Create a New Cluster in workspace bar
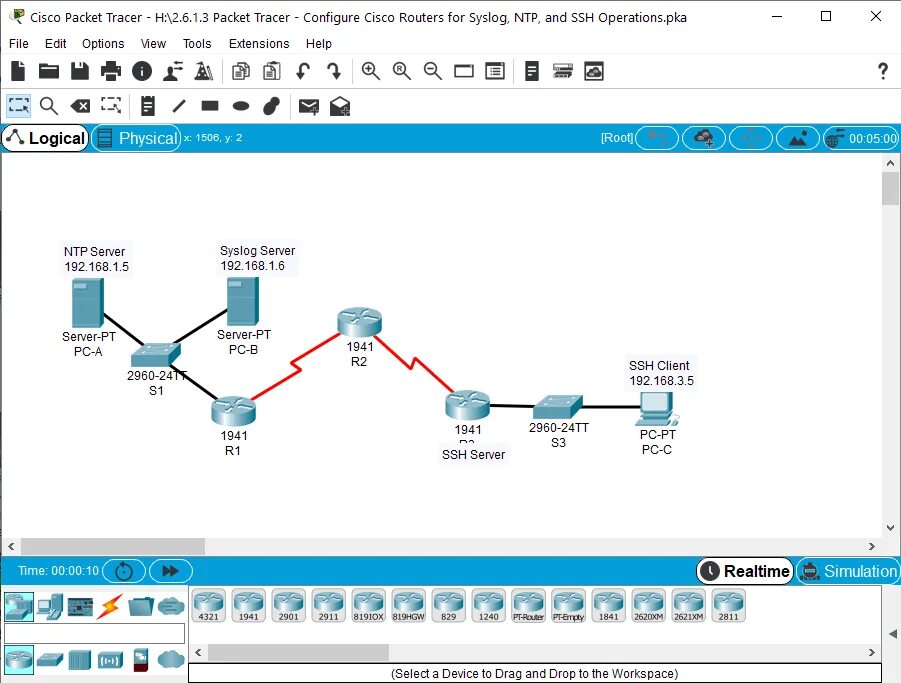Viewport: 901px width, 683px height. pos(704,138)
